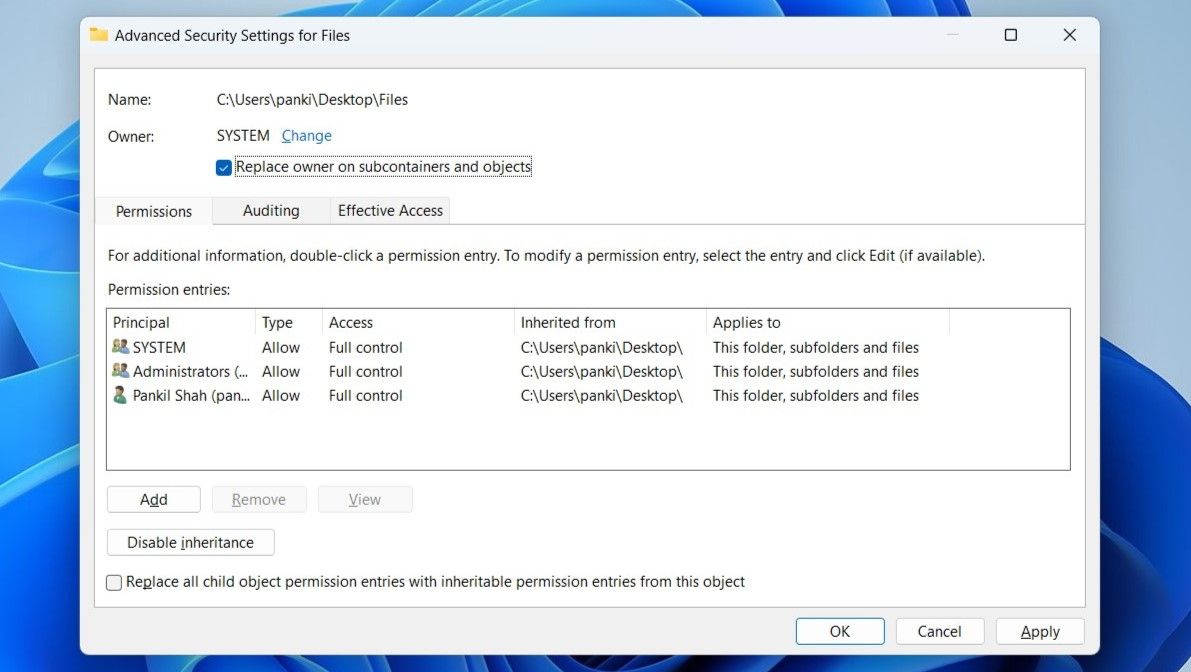Confirm settings with the OK button
1191x672 pixels.
click(839, 631)
